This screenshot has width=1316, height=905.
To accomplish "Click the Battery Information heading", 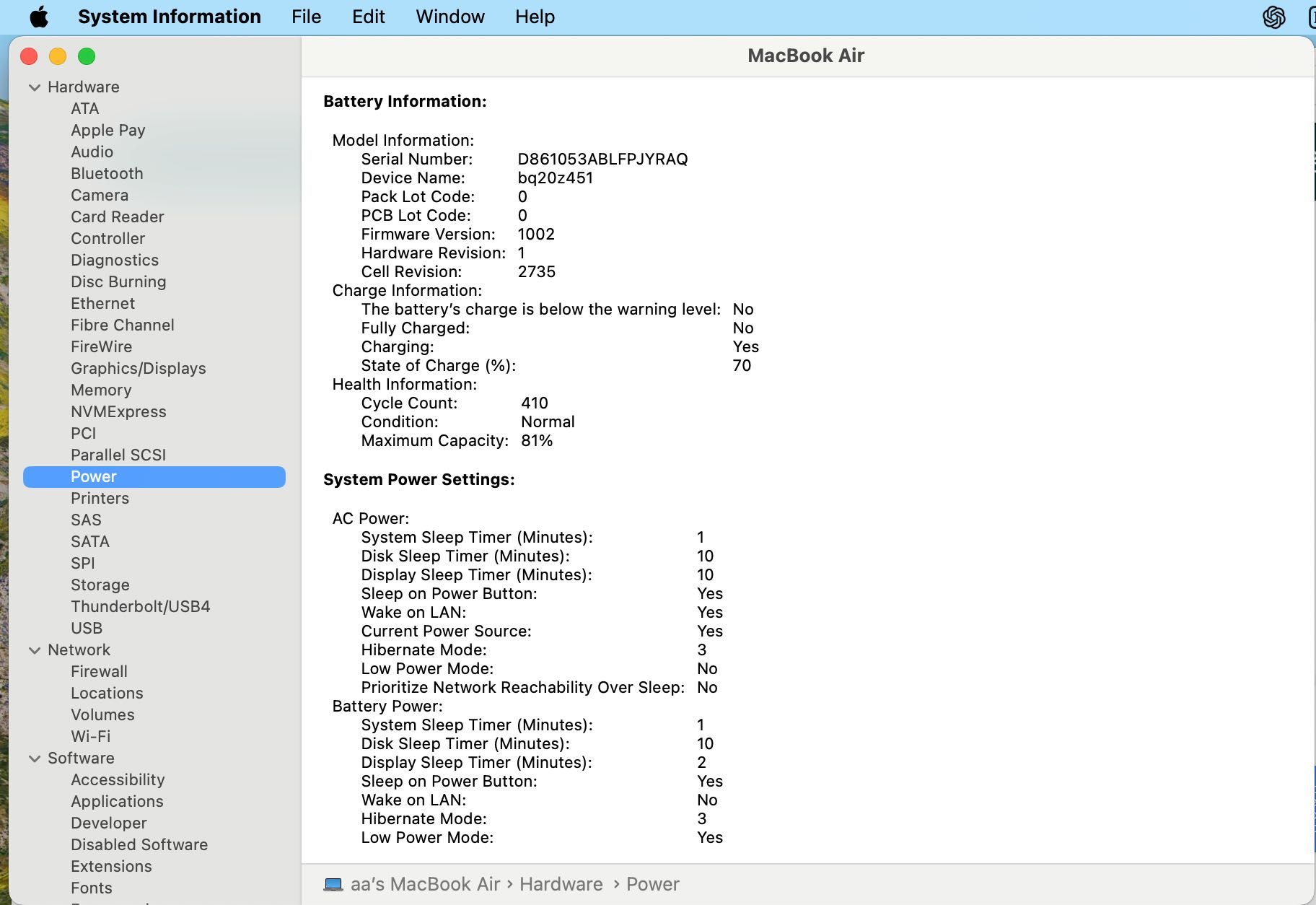I will [405, 101].
